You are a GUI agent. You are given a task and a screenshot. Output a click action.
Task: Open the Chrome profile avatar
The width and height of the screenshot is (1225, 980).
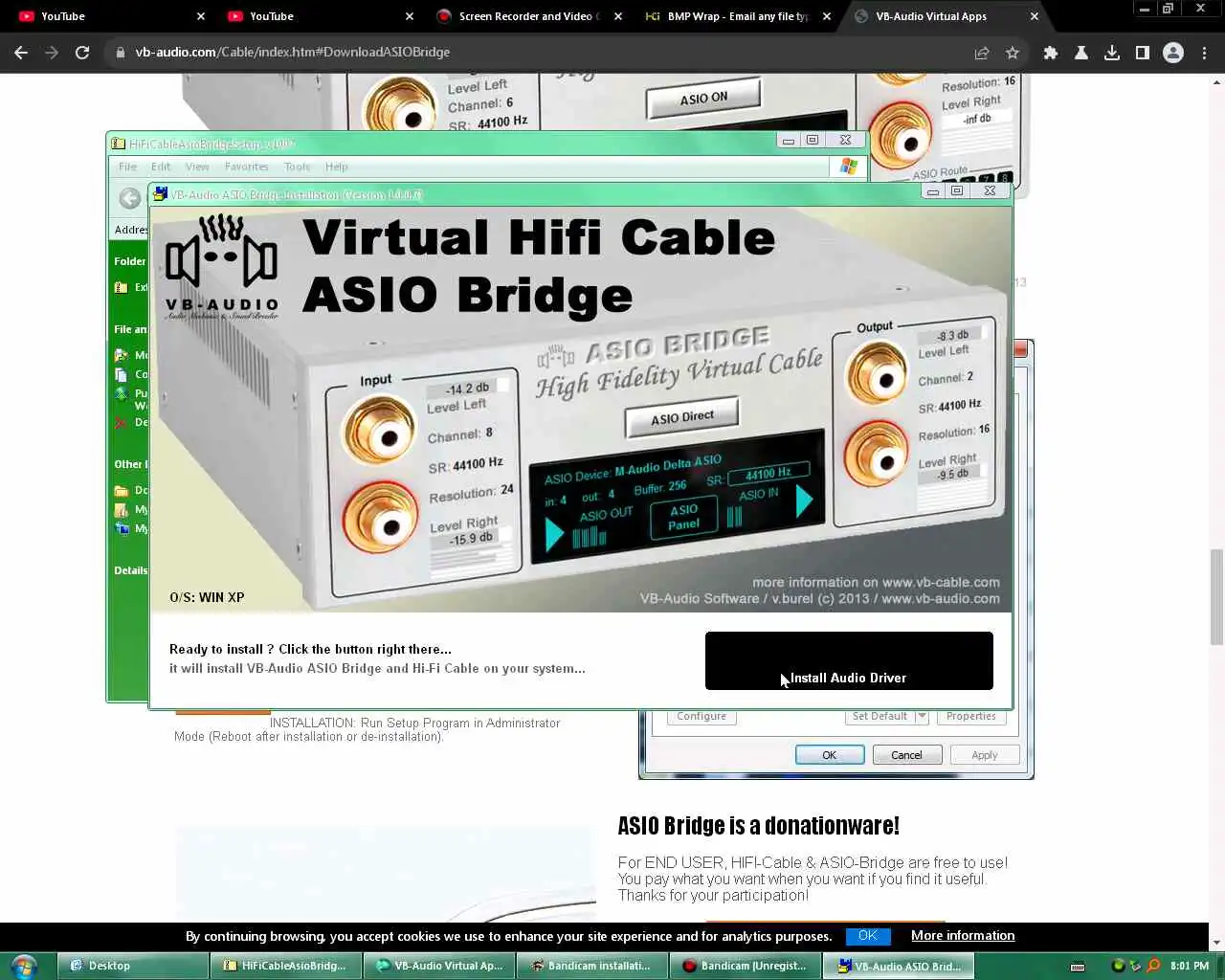(x=1173, y=53)
